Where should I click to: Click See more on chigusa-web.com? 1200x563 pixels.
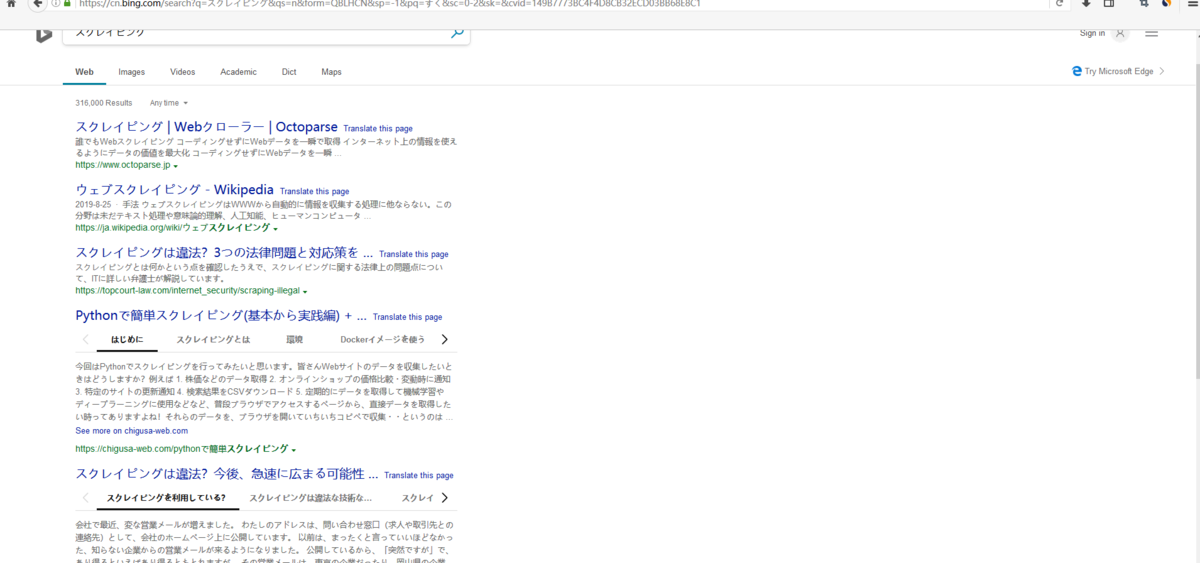(x=131, y=431)
